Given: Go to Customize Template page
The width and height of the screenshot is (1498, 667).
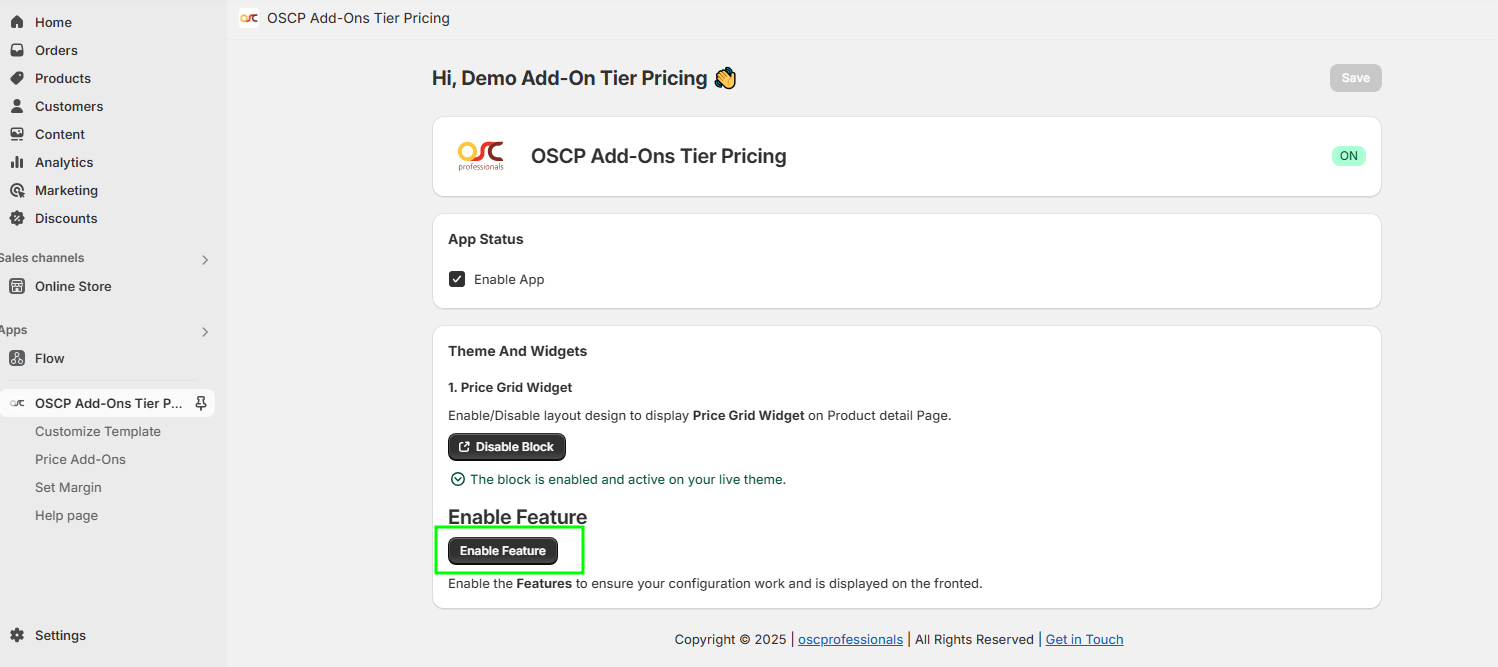Looking at the screenshot, I should tap(97, 431).
